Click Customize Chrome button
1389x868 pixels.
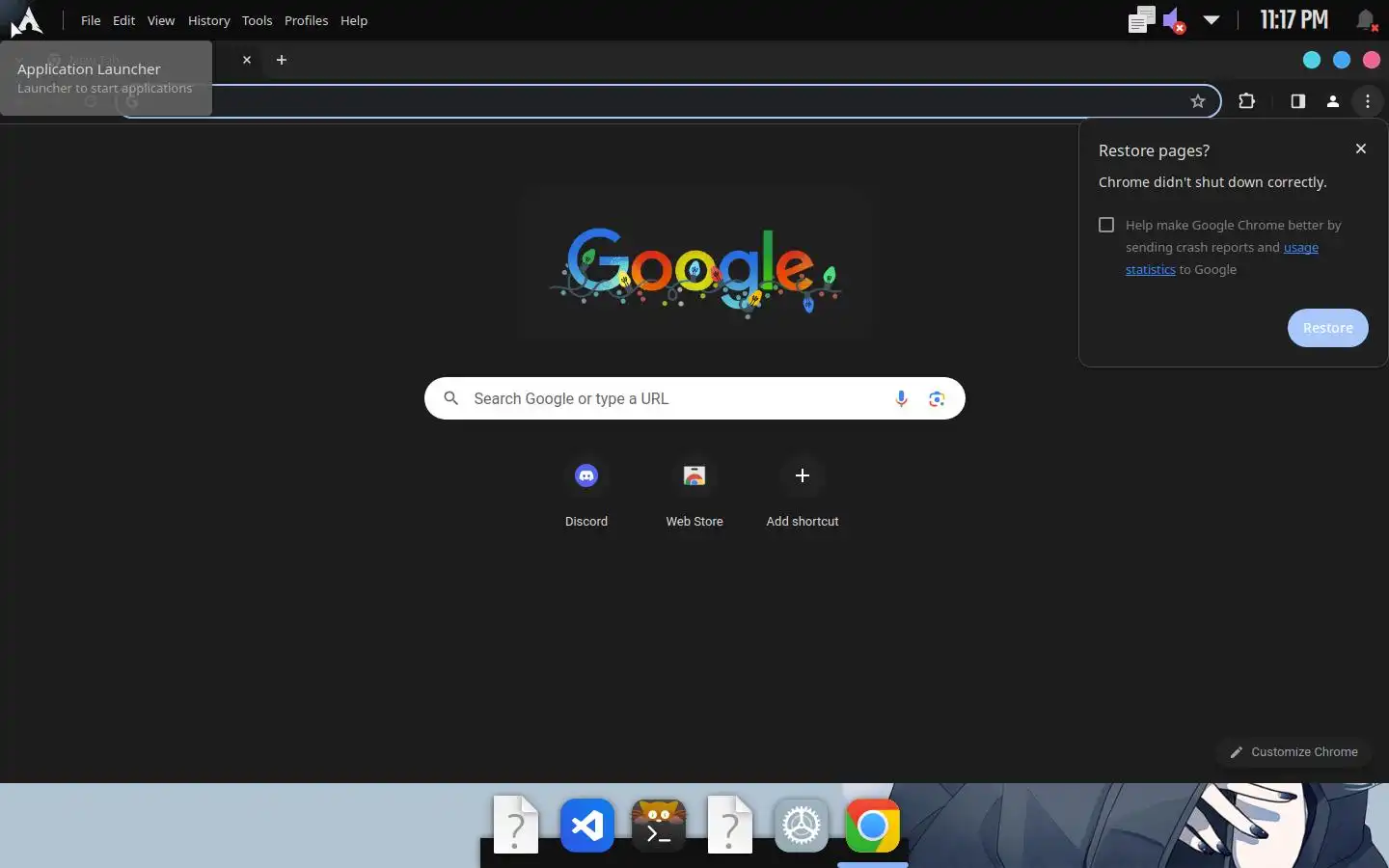1294,752
